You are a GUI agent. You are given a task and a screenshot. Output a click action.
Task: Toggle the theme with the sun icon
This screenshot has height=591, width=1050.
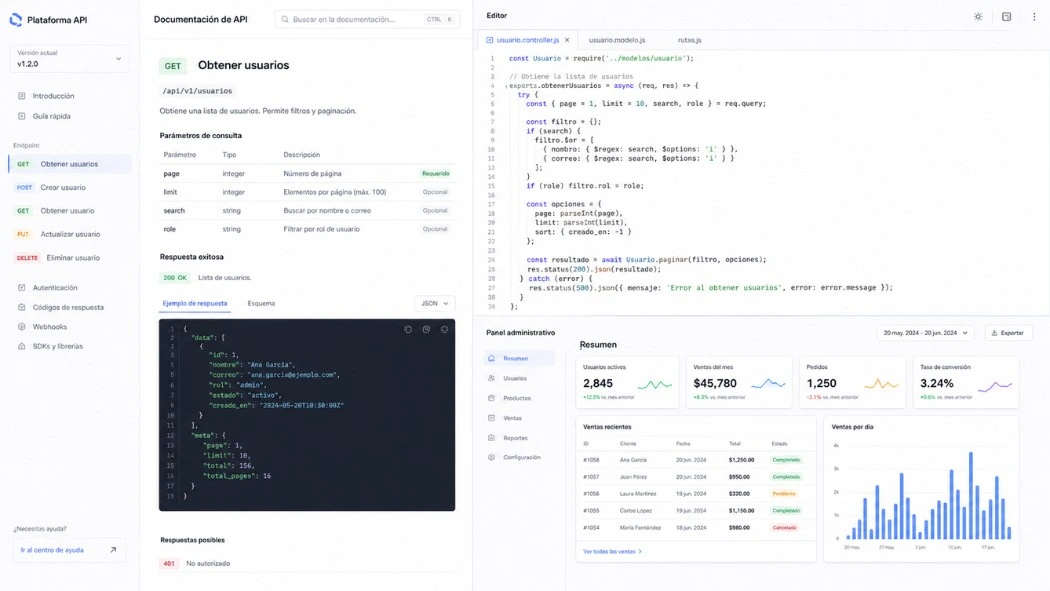[x=978, y=16]
